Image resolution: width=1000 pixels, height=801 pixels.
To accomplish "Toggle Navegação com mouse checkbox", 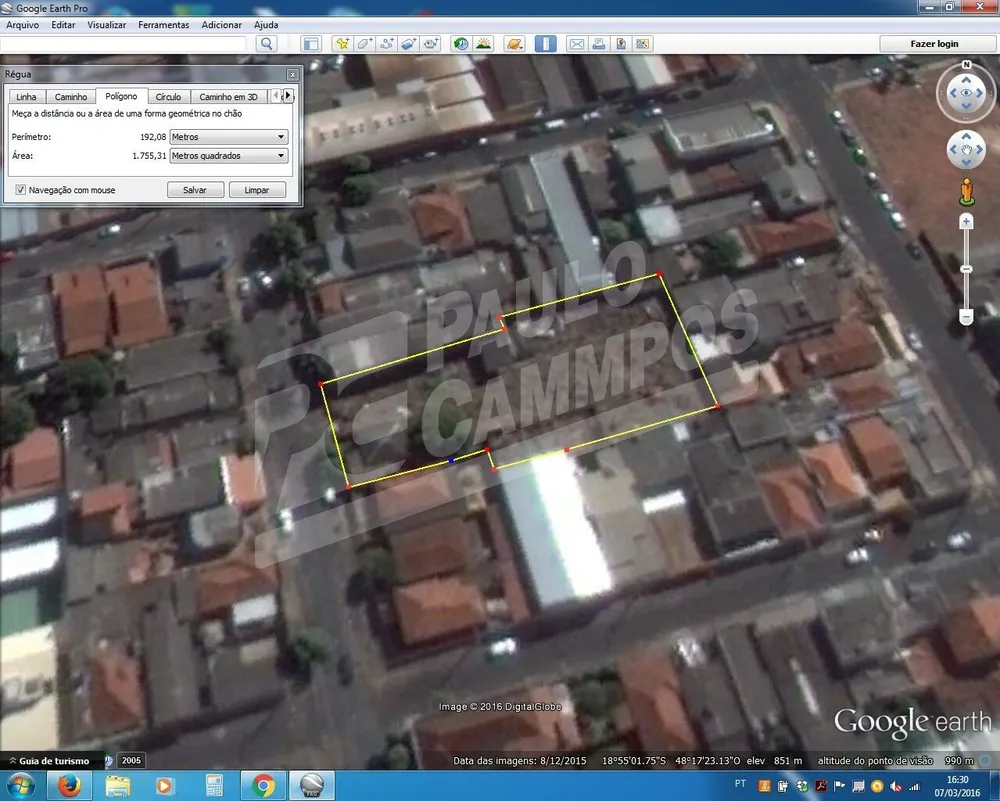I will 20,189.
